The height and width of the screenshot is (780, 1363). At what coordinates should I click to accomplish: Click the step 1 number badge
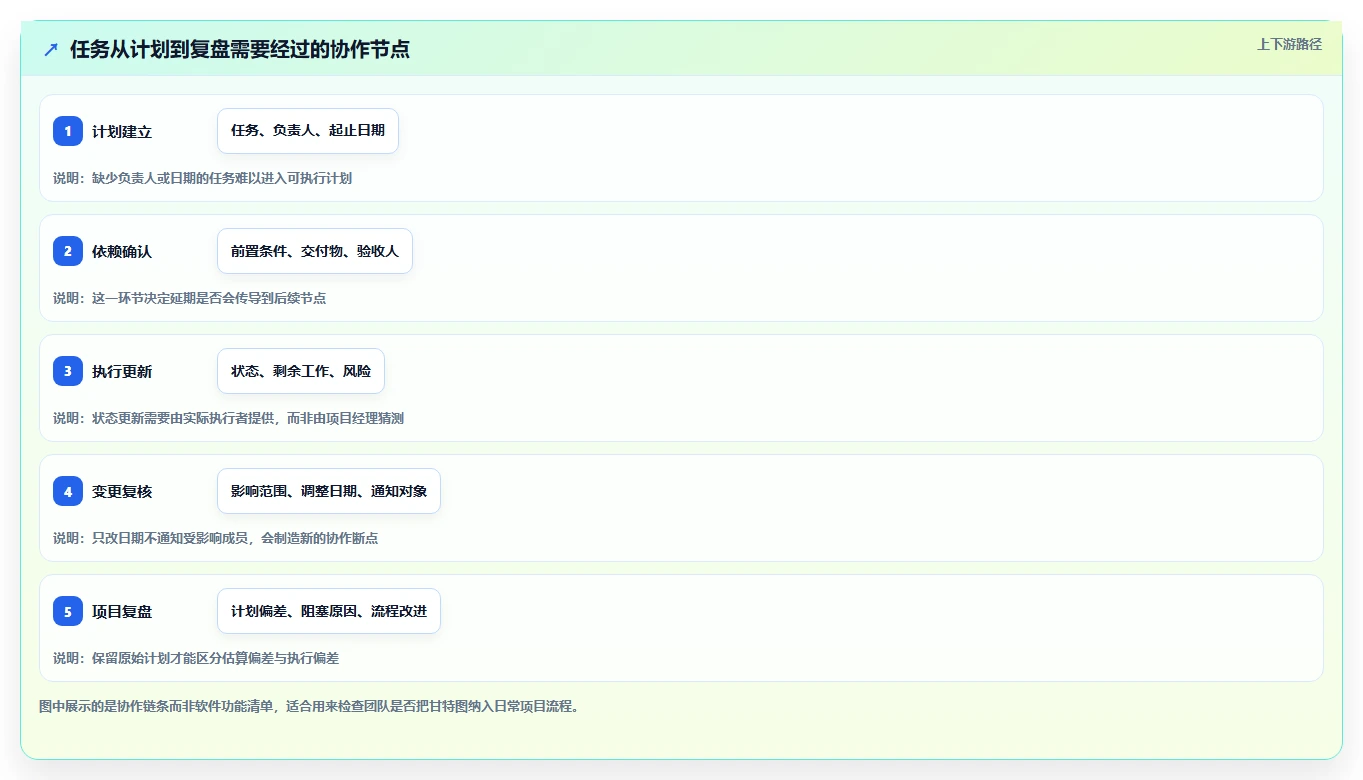pyautogui.click(x=68, y=131)
